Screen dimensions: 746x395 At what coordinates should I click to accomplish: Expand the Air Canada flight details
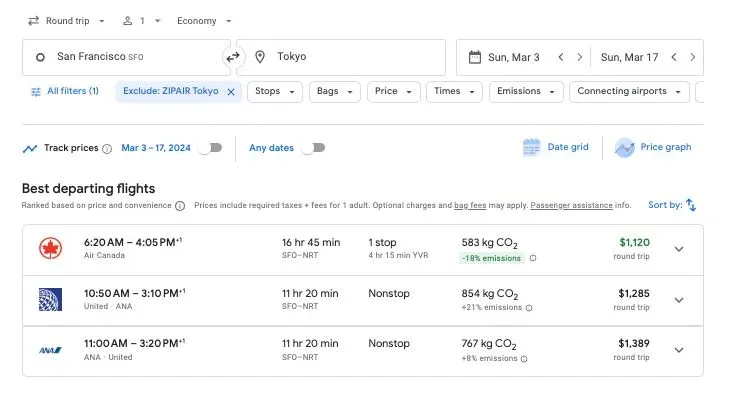pyautogui.click(x=679, y=249)
